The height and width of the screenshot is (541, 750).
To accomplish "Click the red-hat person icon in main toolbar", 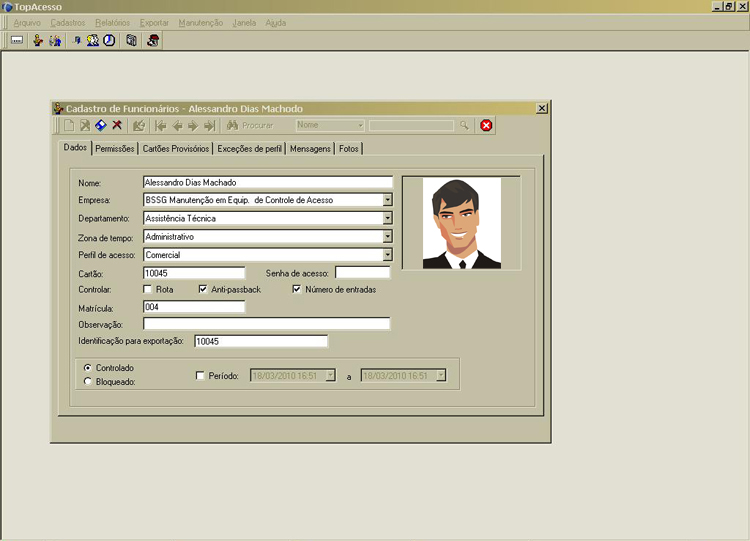I will point(153,41).
